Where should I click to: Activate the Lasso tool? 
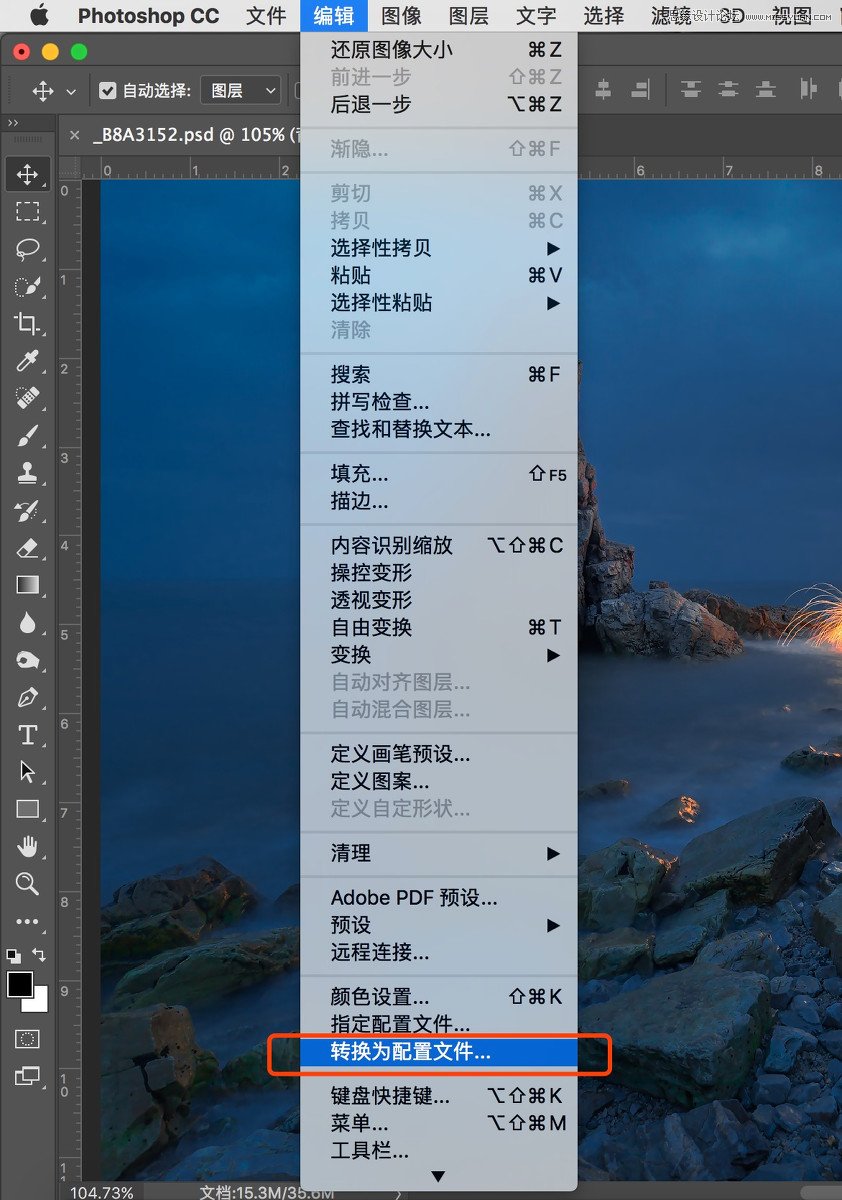pyautogui.click(x=27, y=249)
